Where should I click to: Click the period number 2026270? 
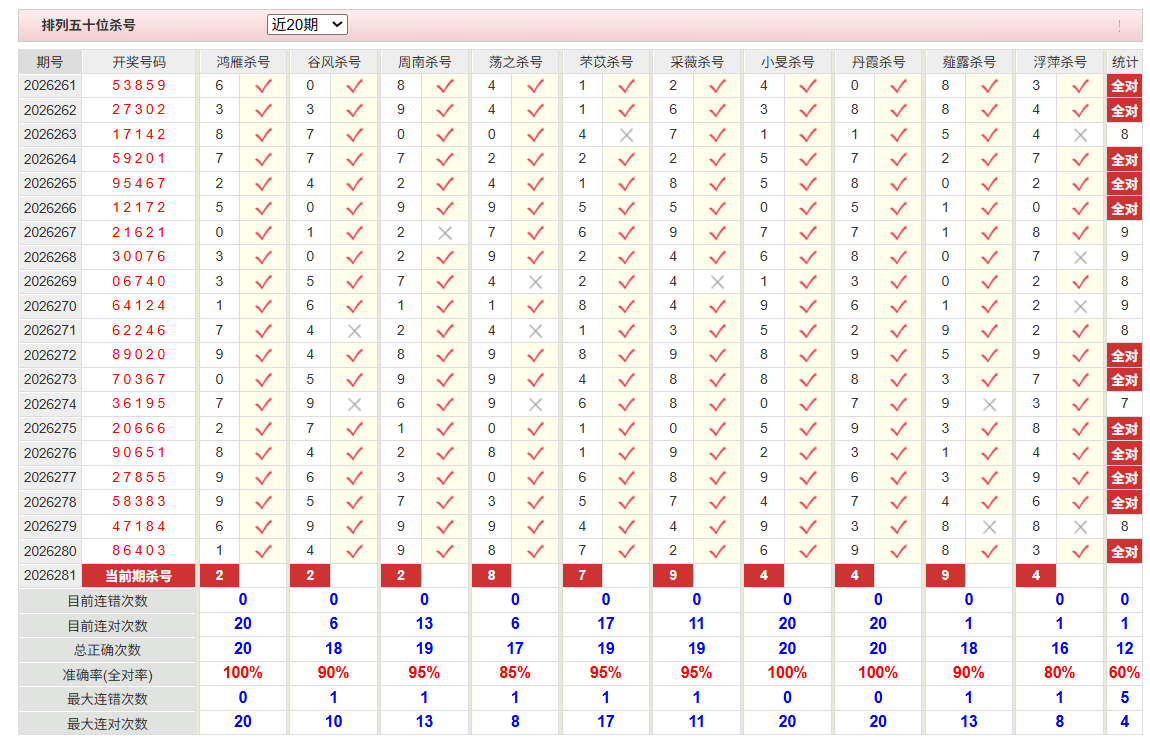click(50, 307)
